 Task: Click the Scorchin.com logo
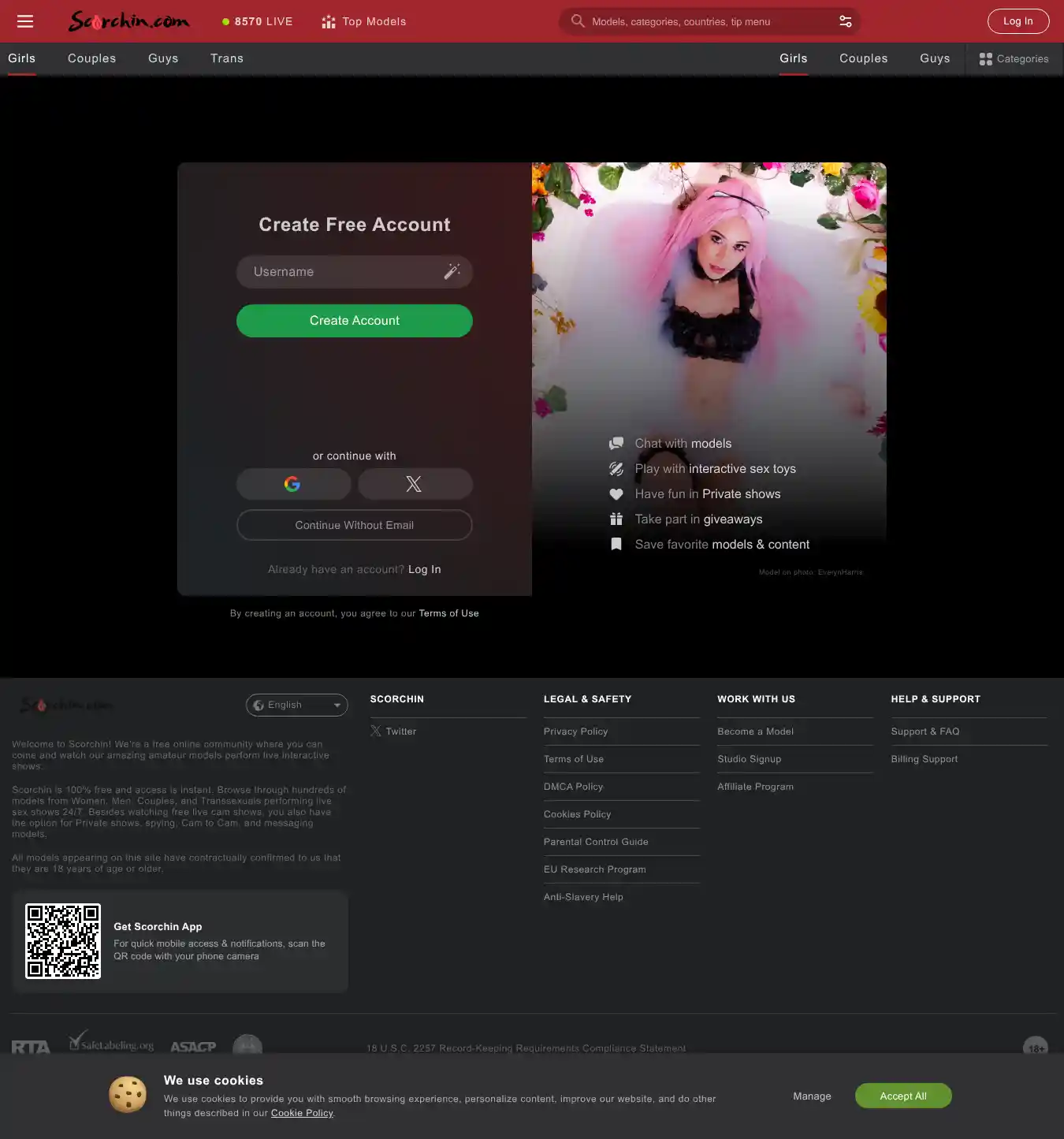(128, 21)
